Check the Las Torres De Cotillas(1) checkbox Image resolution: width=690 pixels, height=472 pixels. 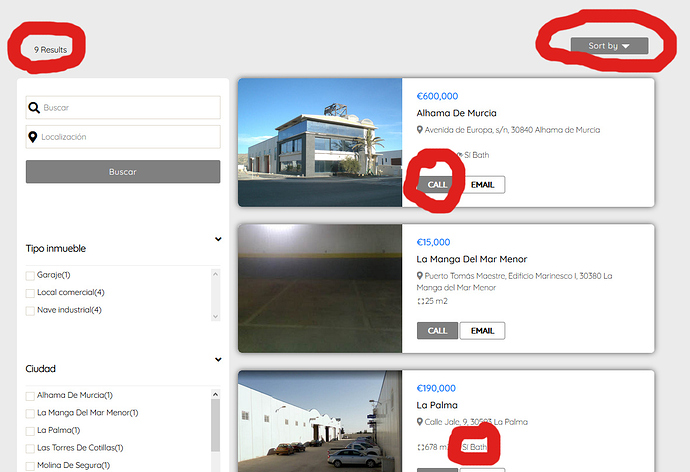[x=30, y=449]
